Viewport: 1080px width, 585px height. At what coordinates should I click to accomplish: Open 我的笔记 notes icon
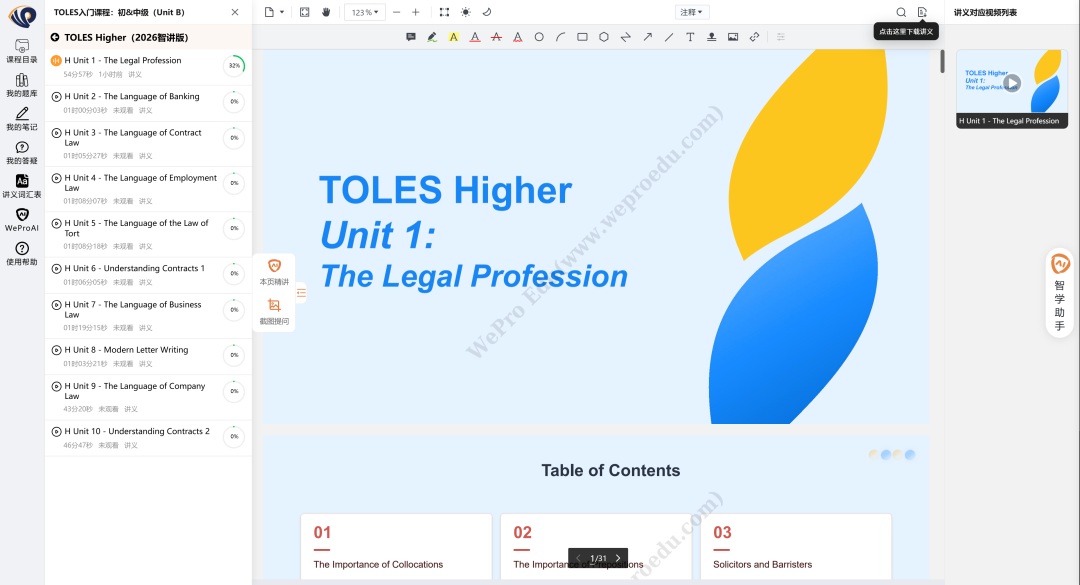pyautogui.click(x=21, y=119)
